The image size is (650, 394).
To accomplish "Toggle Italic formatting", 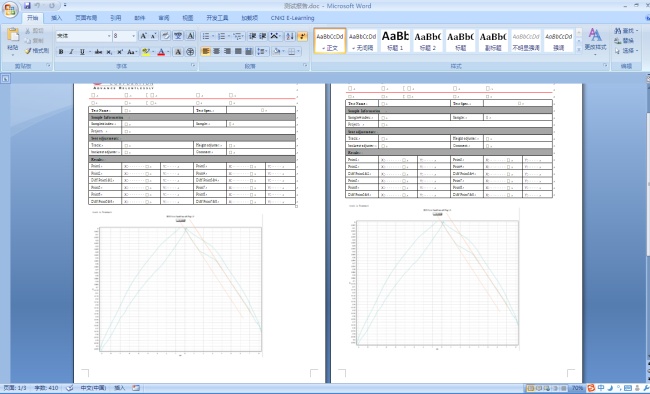I will pyautogui.click(x=71, y=52).
